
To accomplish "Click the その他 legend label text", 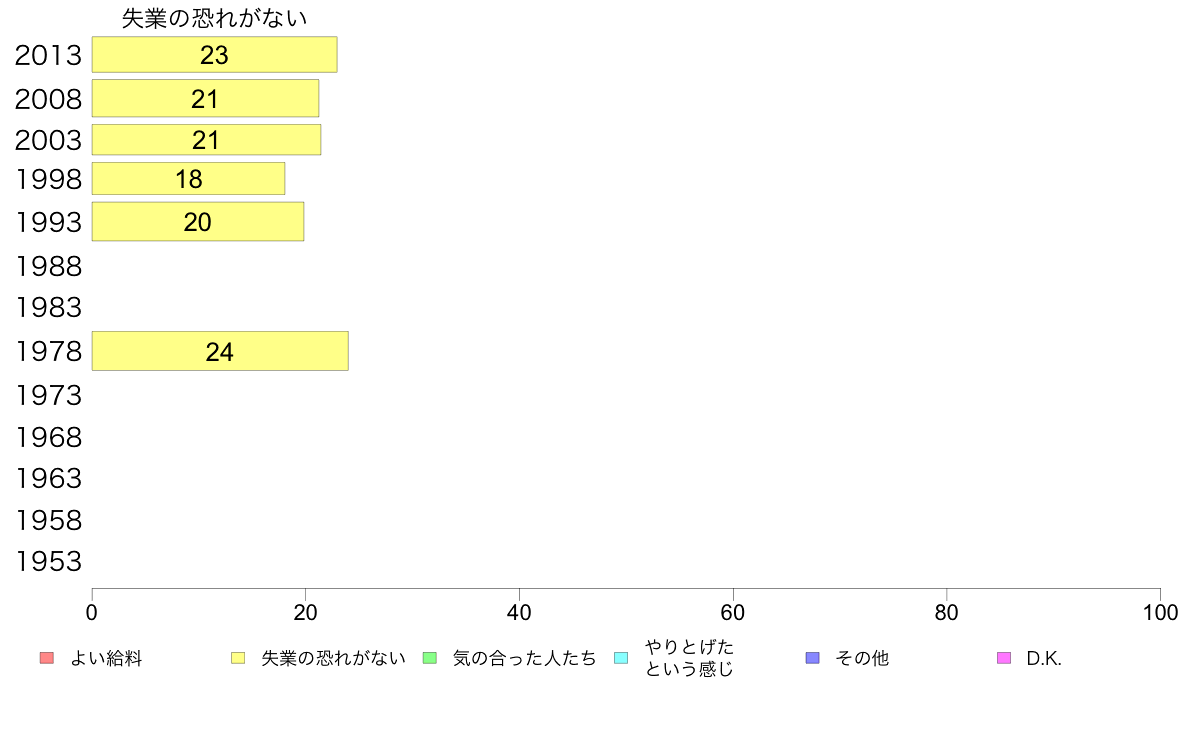I will pos(862,659).
